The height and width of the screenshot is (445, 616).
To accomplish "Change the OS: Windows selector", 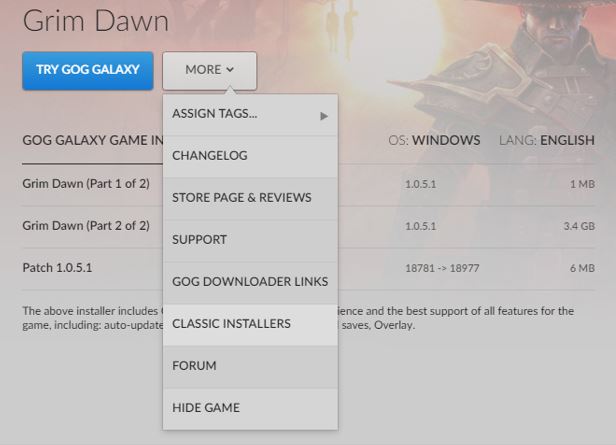I will 434,140.
